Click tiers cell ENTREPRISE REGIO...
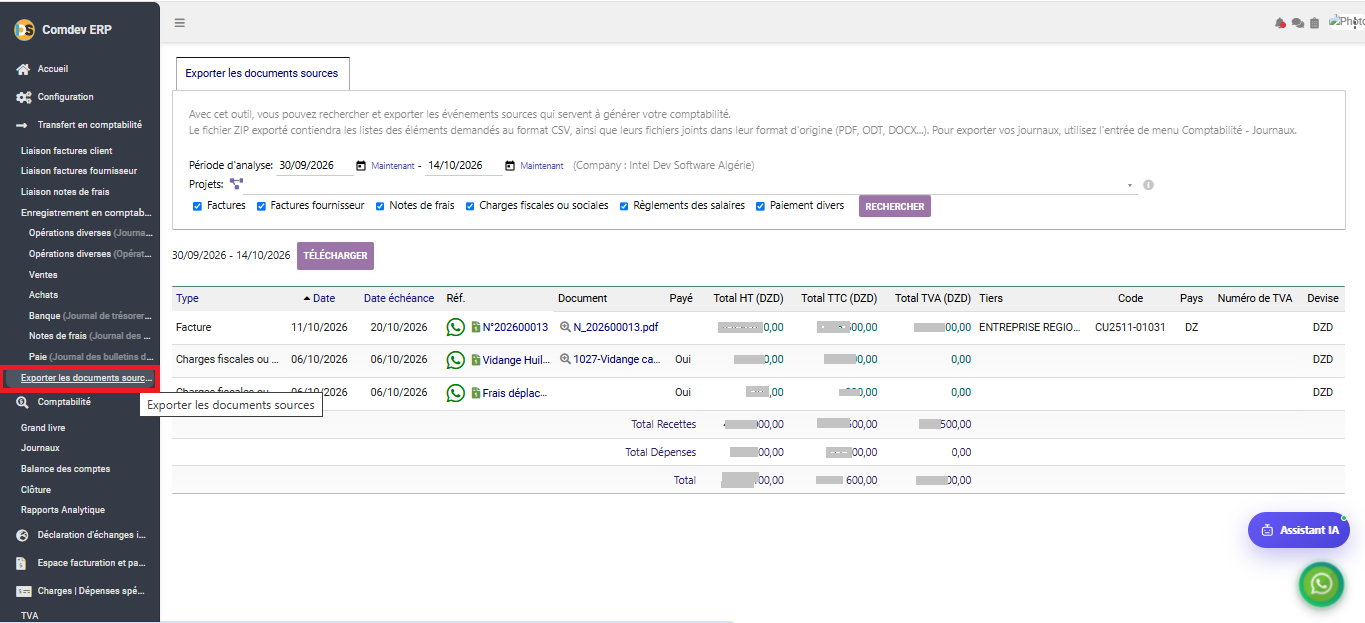Viewport: 1365px width, 623px height. (1031, 327)
